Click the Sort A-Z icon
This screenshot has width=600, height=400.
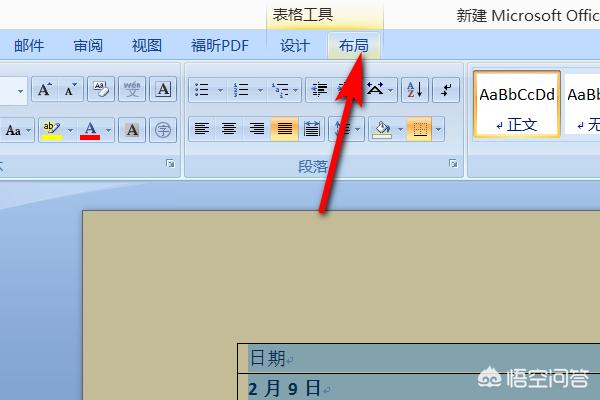tap(415, 90)
